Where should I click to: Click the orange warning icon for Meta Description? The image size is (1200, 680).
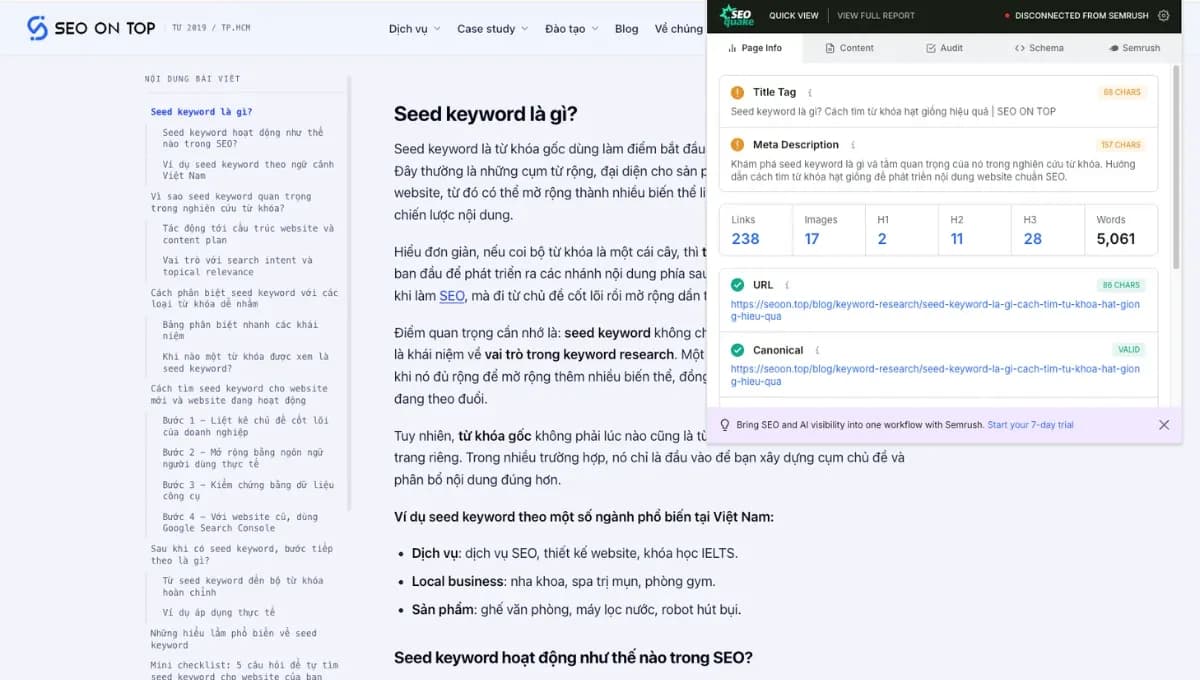click(x=738, y=145)
